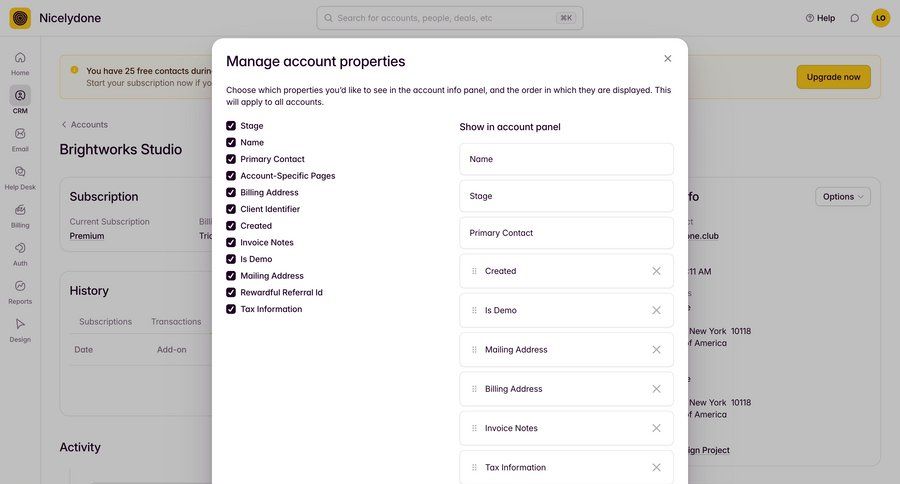Remove Mailing Address from account panel

point(656,350)
